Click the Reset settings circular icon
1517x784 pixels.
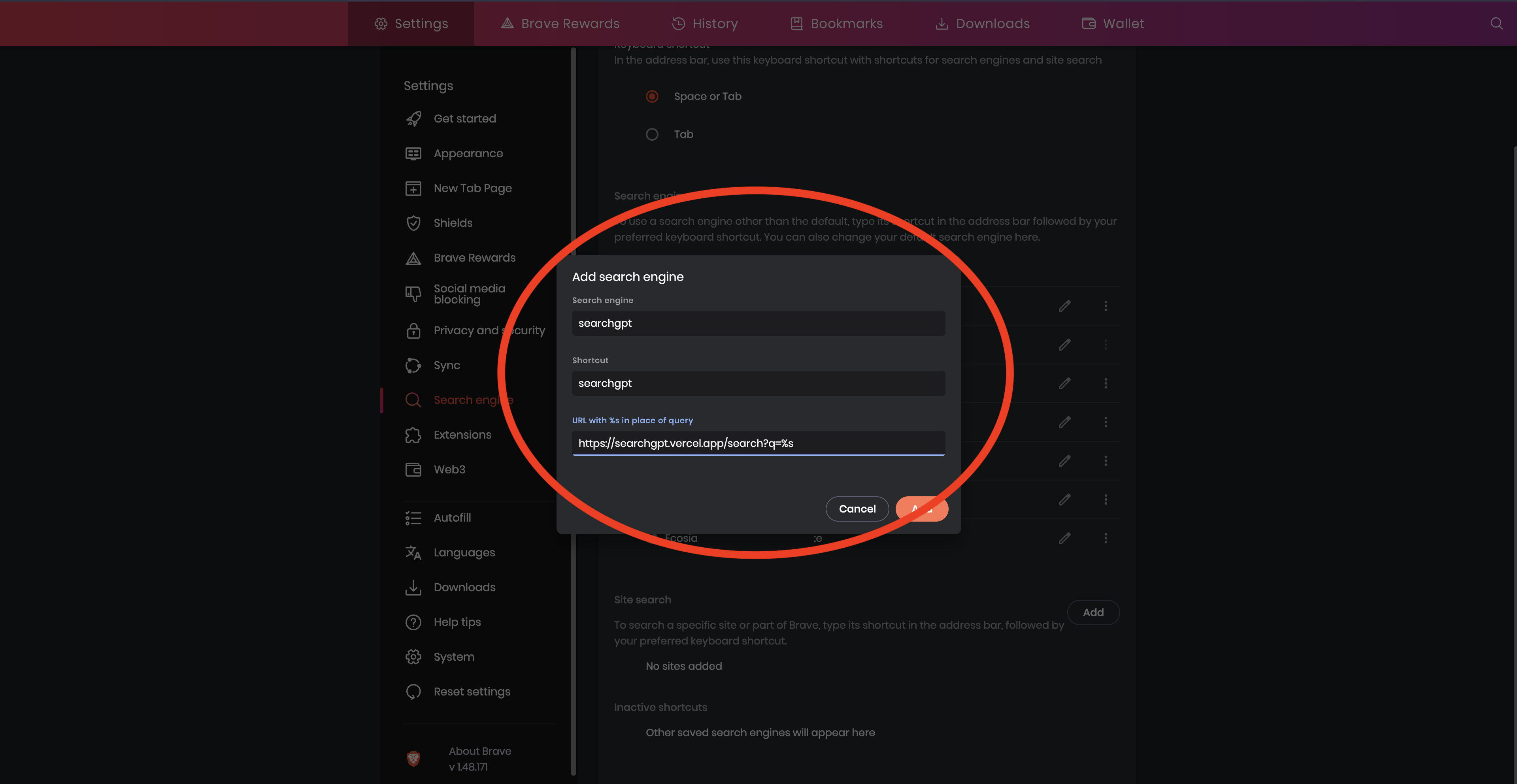pos(414,691)
